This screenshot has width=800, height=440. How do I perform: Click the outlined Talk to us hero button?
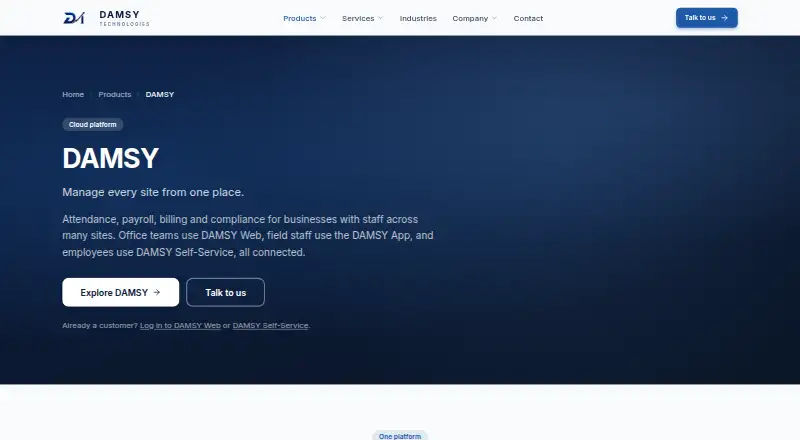click(226, 292)
